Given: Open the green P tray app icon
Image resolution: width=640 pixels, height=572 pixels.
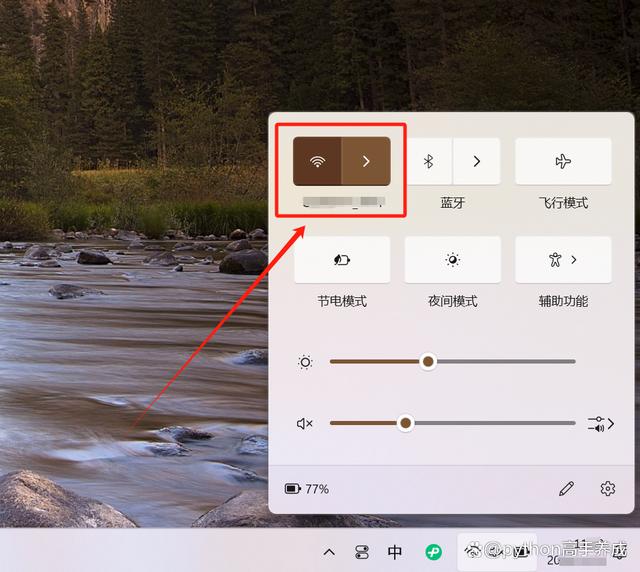Looking at the screenshot, I should (x=433, y=552).
